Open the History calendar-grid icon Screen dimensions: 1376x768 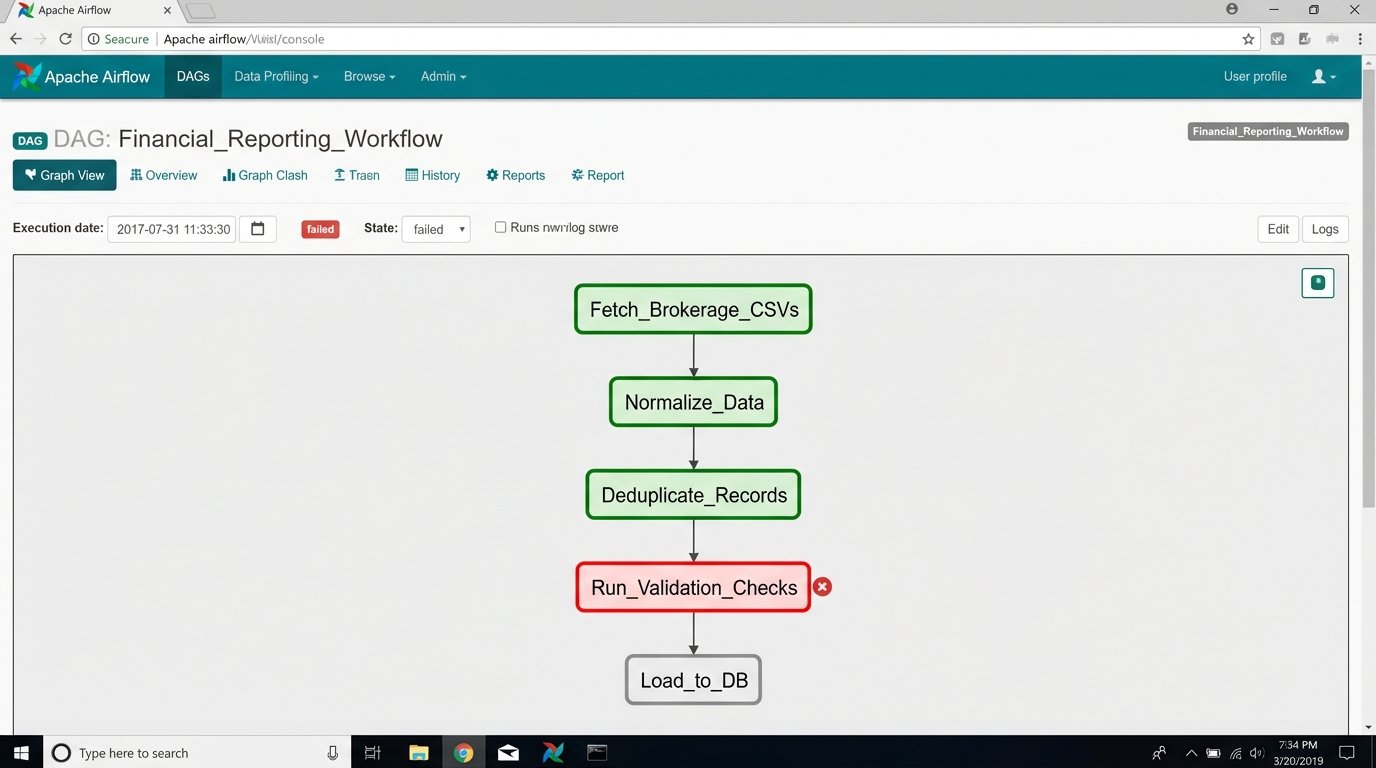(x=411, y=175)
